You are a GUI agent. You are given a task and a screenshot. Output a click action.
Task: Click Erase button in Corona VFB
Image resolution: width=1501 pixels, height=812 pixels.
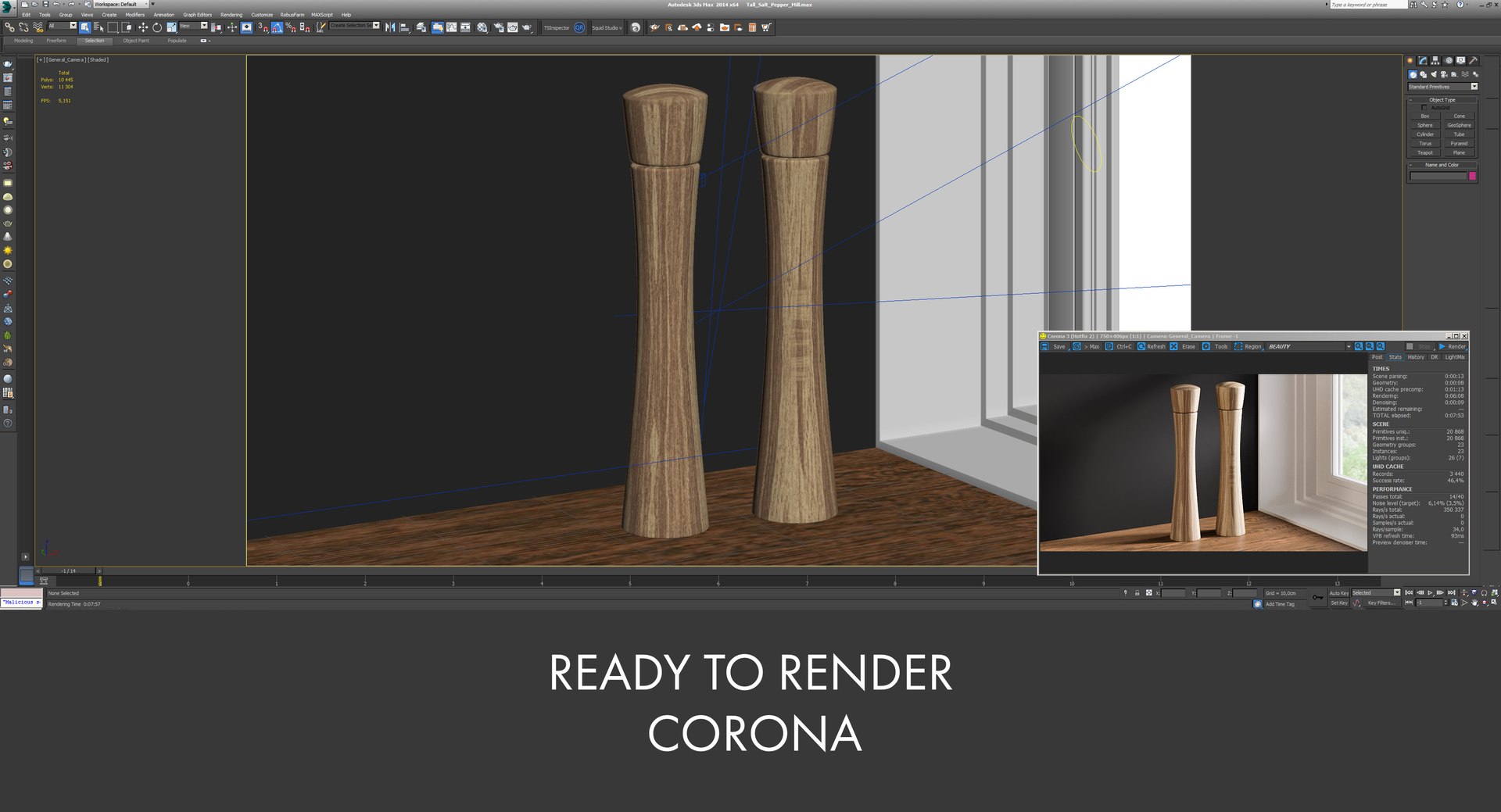click(1183, 346)
